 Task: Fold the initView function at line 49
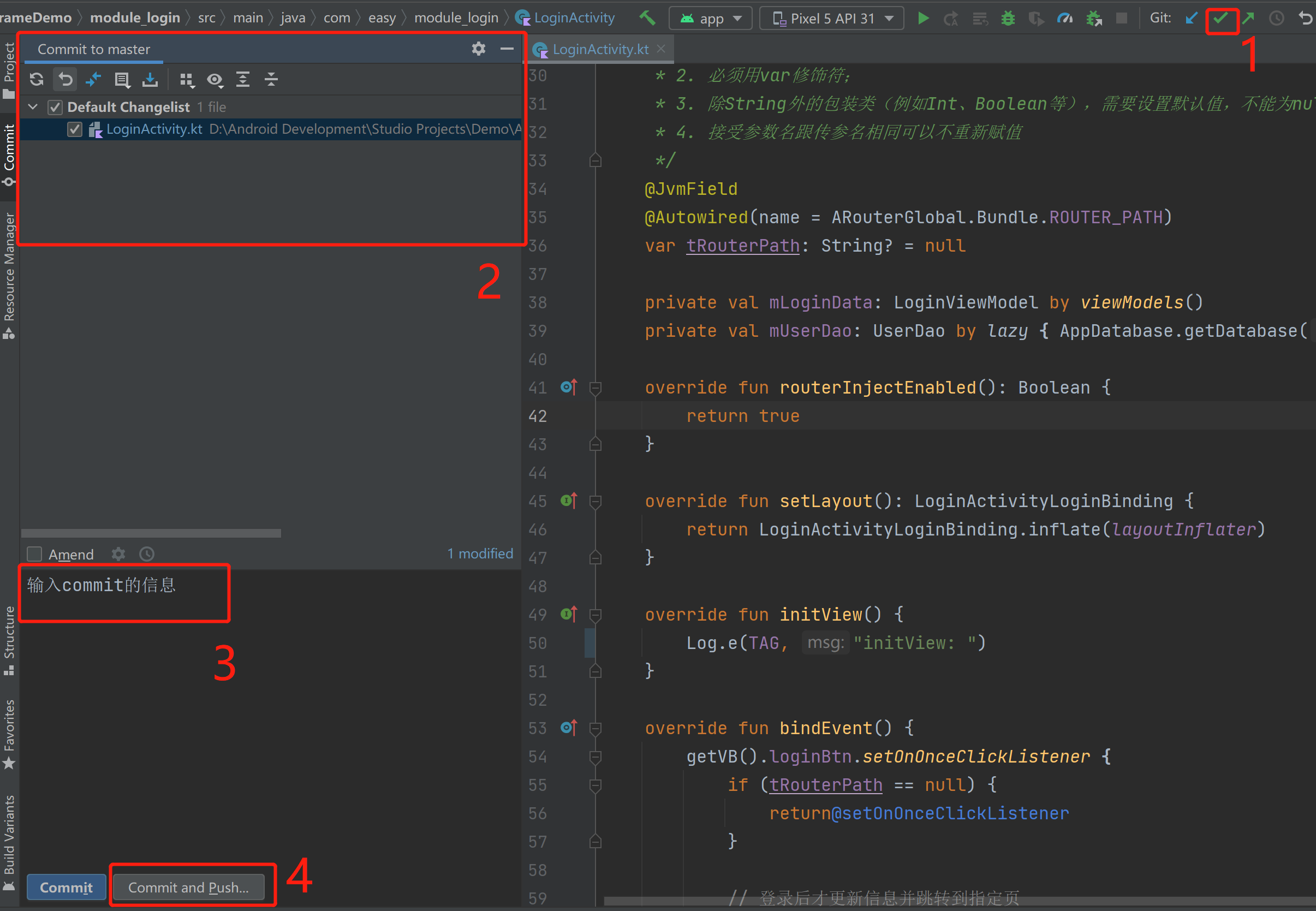point(595,615)
